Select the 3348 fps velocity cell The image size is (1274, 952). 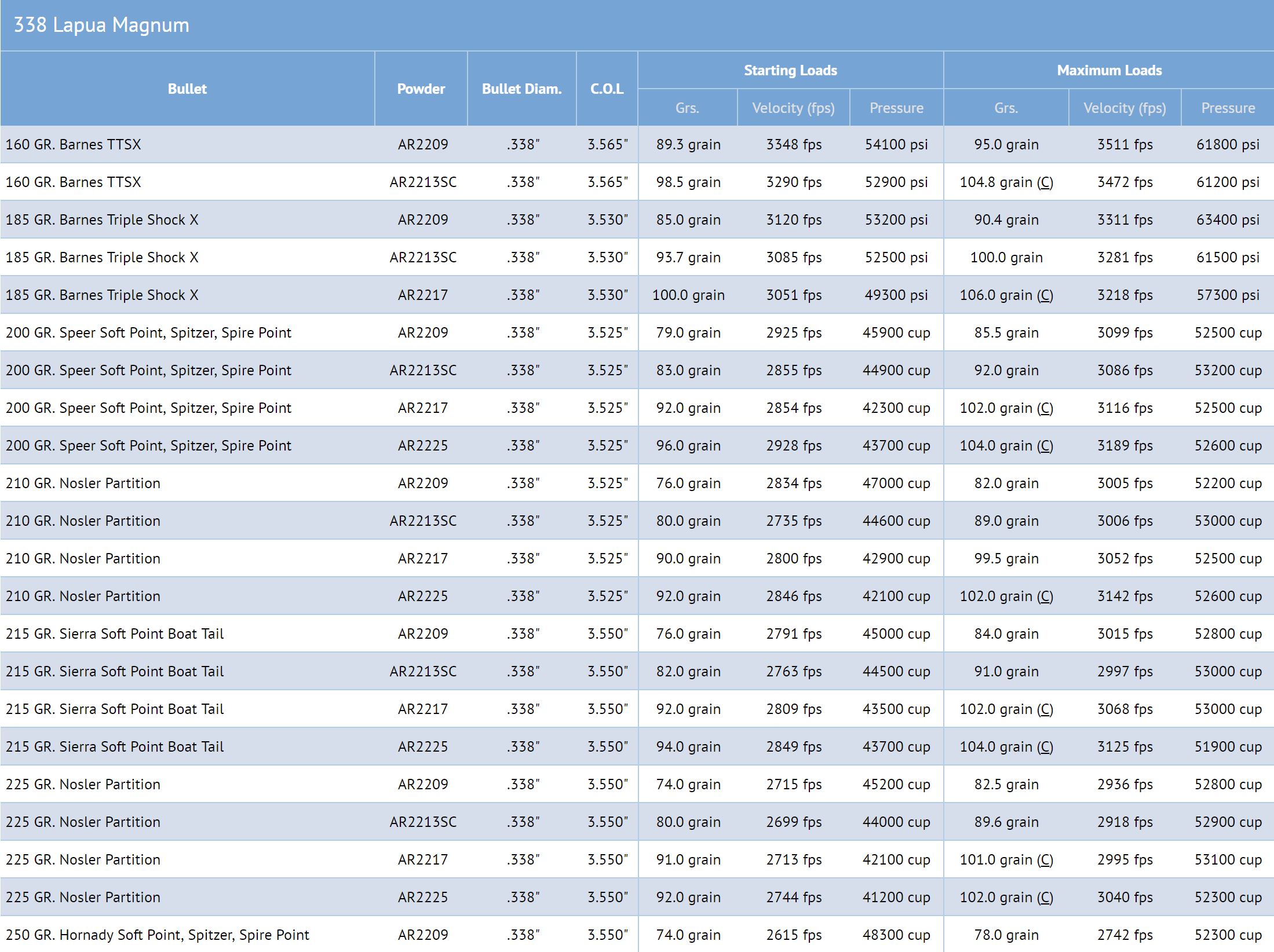pos(794,144)
